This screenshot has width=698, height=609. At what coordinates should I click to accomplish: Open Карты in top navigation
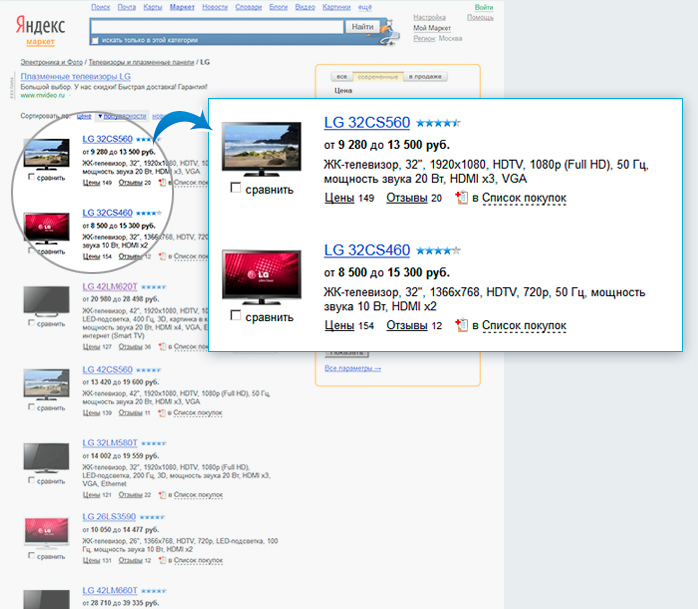[x=153, y=7]
